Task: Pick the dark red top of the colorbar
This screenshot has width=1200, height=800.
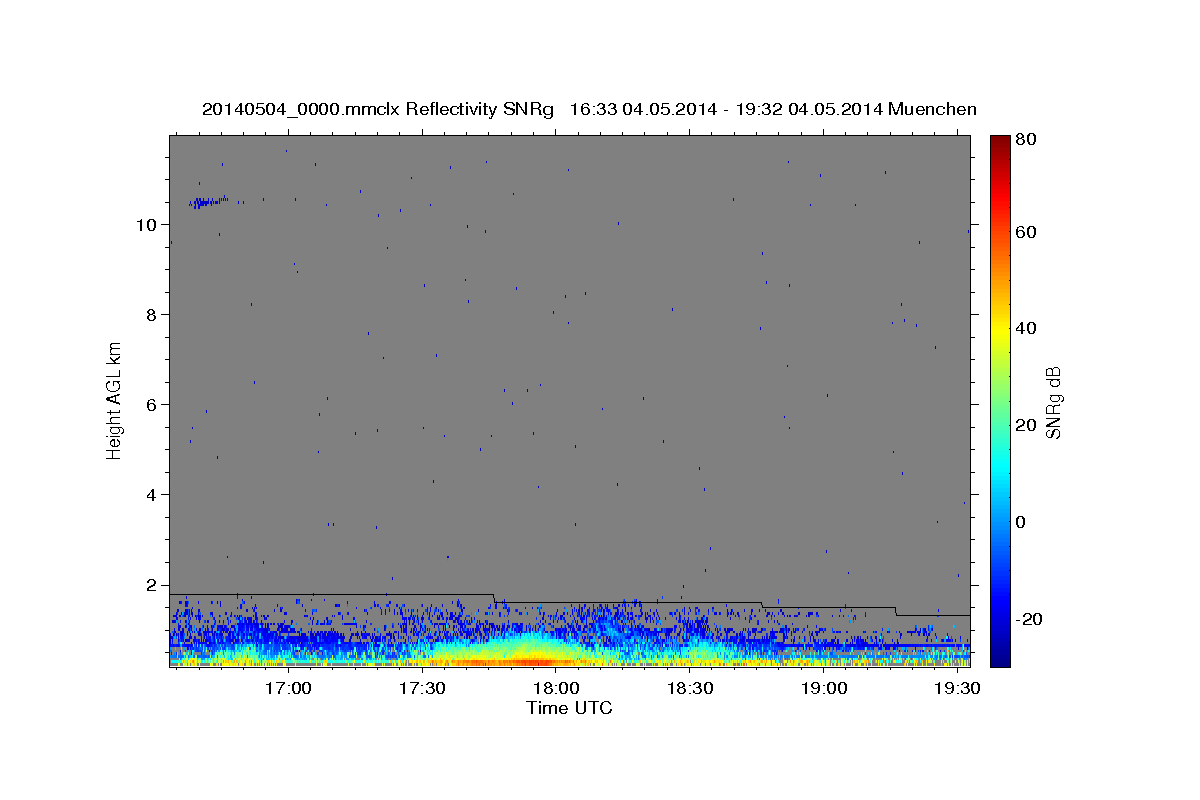Action: click(1000, 141)
